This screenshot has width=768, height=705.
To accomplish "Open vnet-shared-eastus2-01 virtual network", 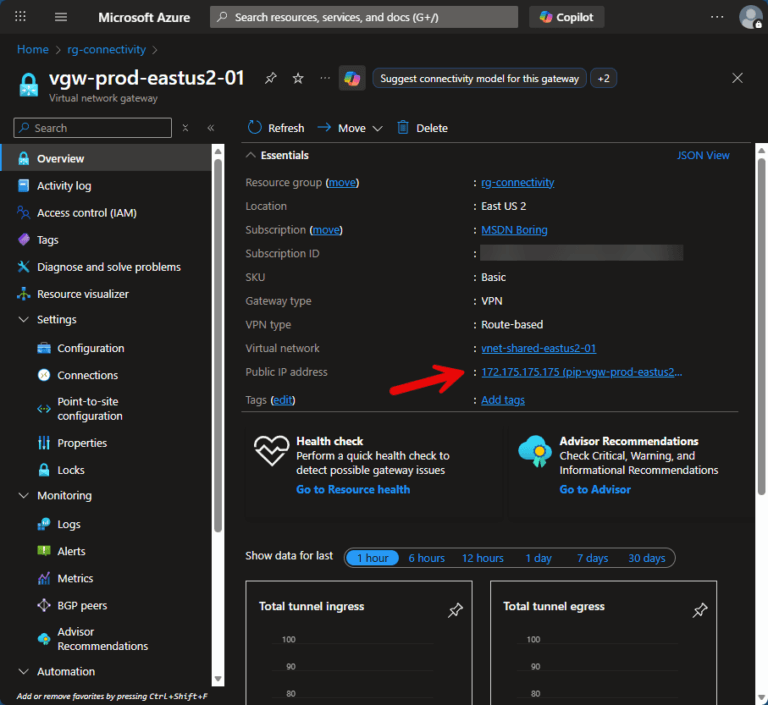I will tap(539, 348).
